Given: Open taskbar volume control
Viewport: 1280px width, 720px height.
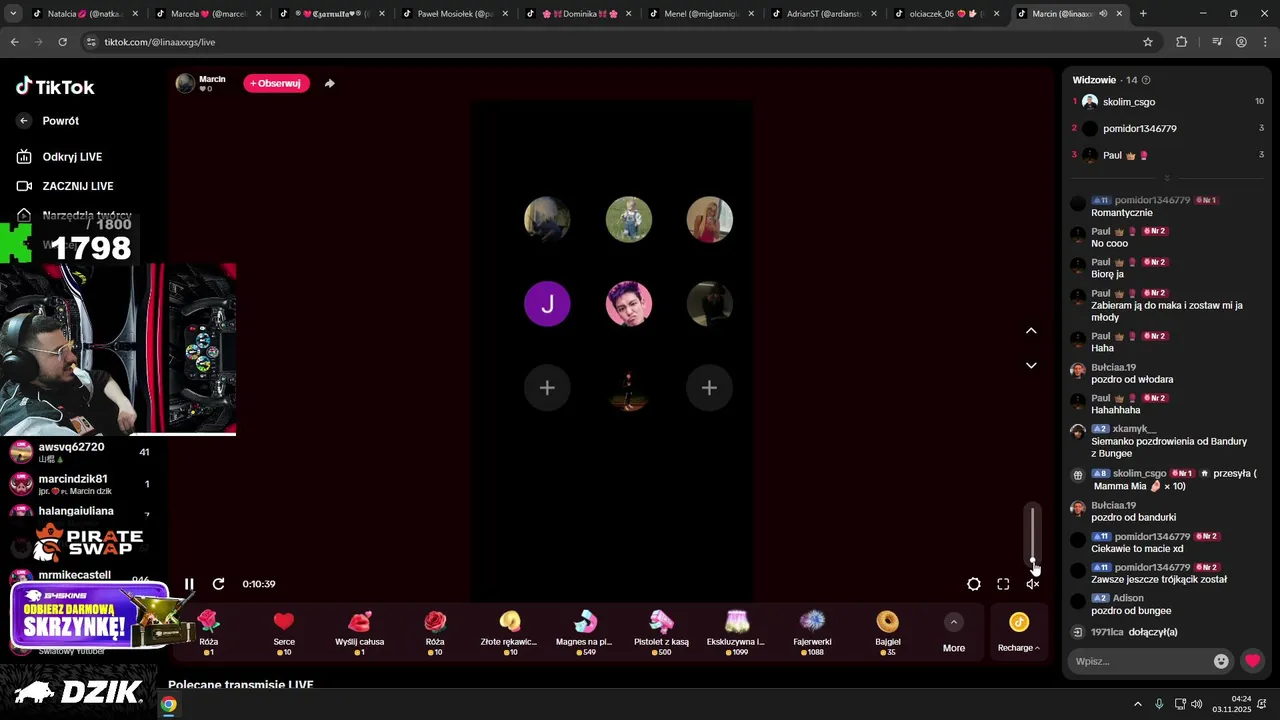Looking at the screenshot, I should click(x=1197, y=704).
